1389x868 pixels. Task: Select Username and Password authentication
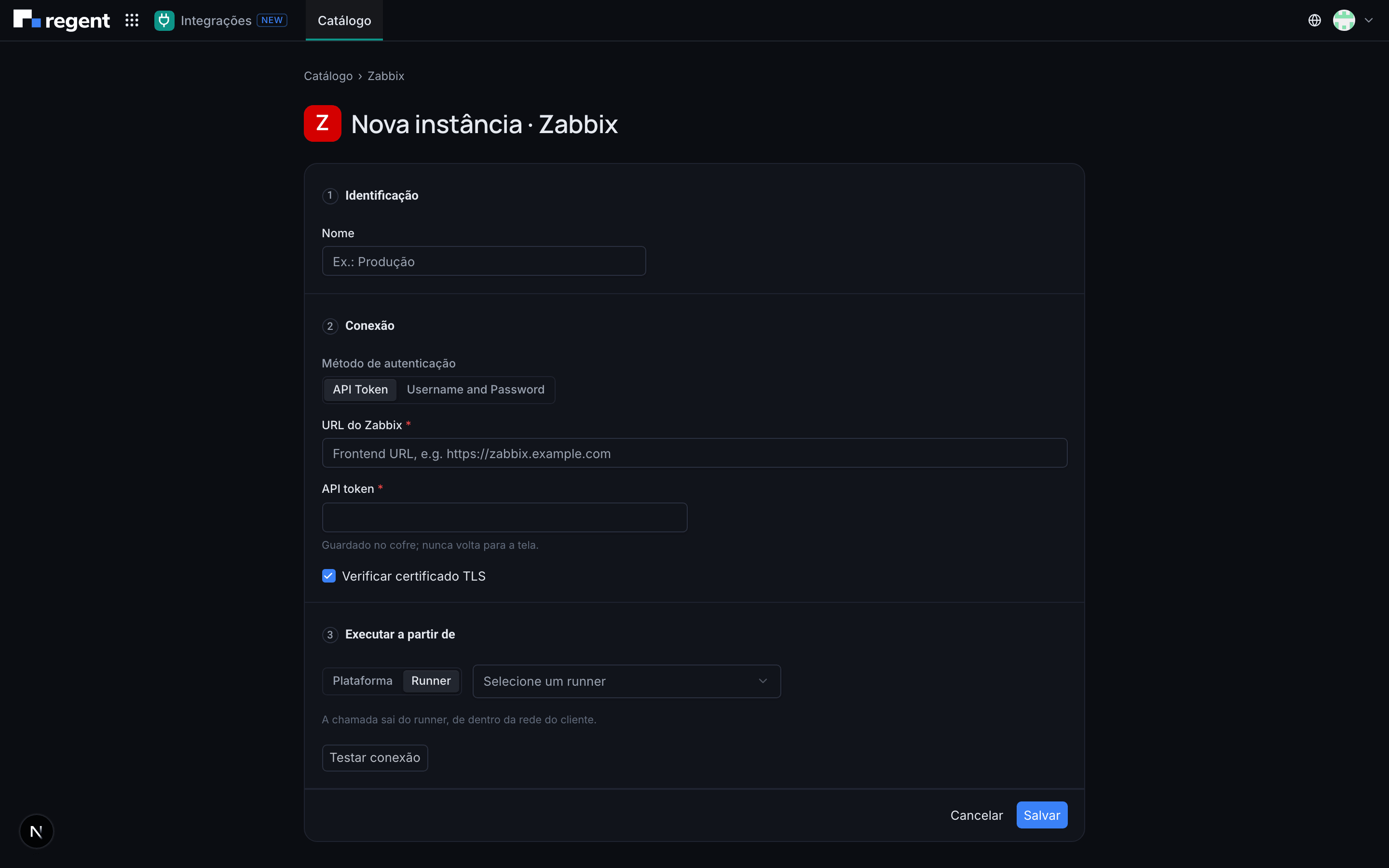coord(475,390)
